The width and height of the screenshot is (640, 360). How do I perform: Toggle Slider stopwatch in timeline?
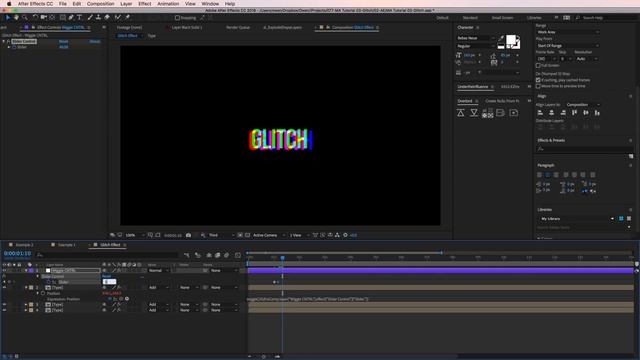coord(49,282)
